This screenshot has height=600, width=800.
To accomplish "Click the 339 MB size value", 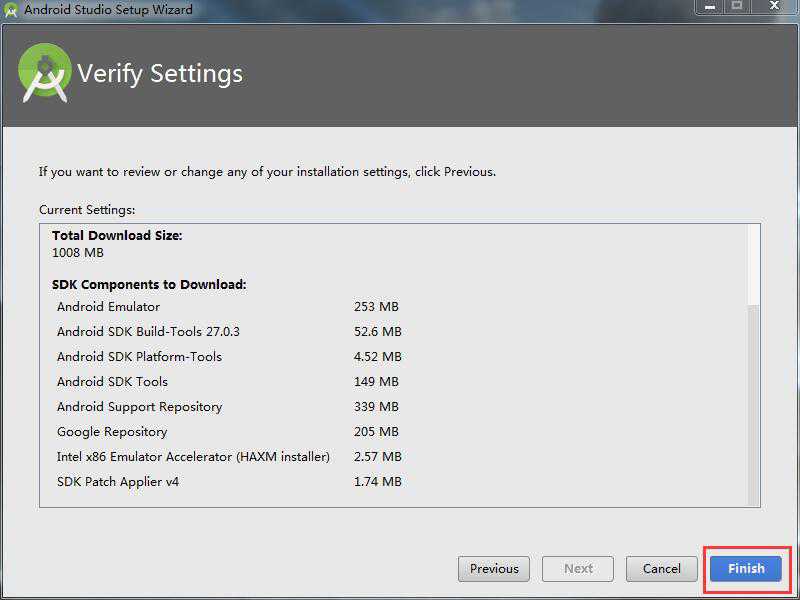I will 376,407.
